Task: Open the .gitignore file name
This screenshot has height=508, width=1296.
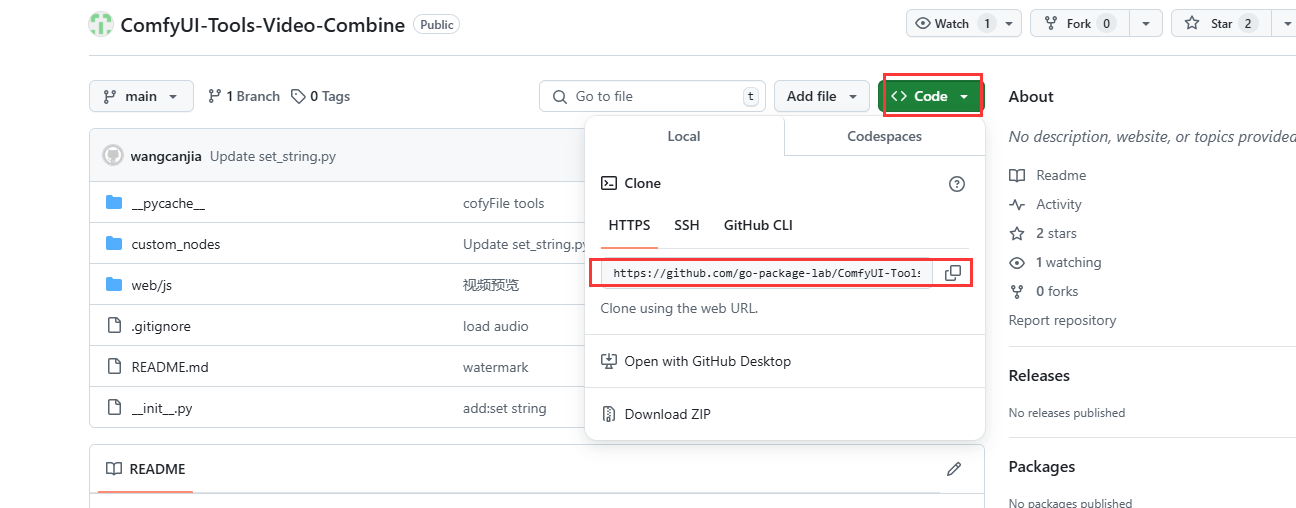Action: click(161, 326)
